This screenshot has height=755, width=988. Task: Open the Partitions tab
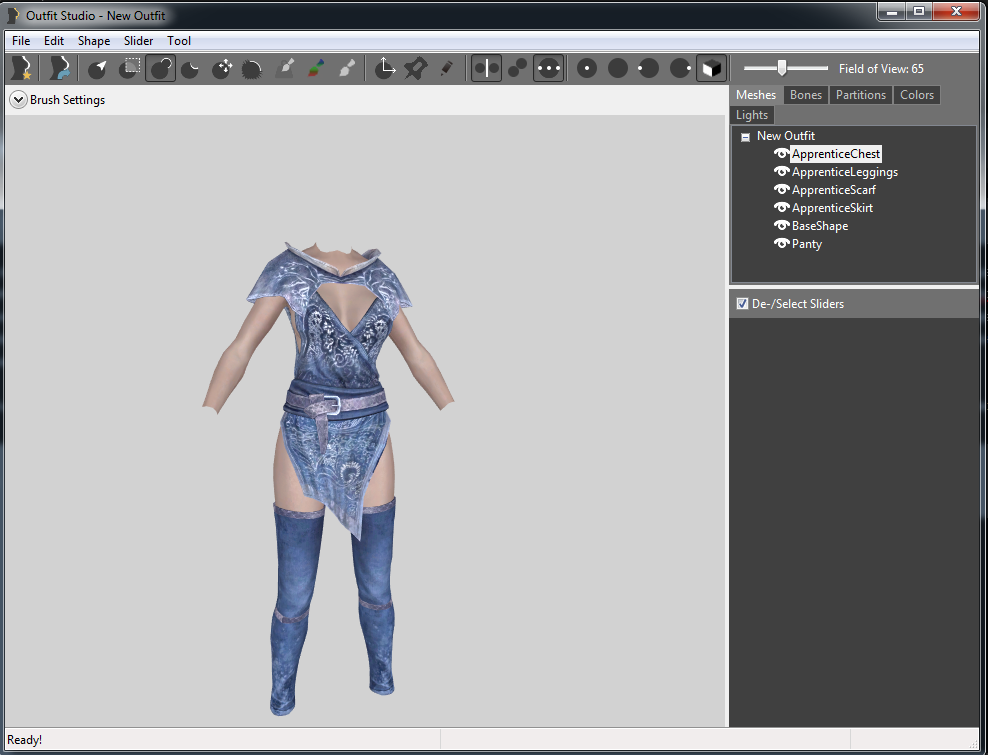[860, 95]
